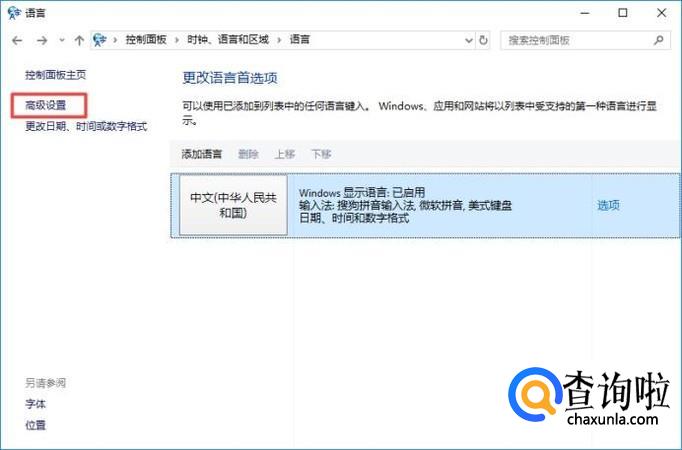Image resolution: width=682 pixels, height=450 pixels.
Task: Click the 语言 window title icon
Action: click(x=14, y=13)
